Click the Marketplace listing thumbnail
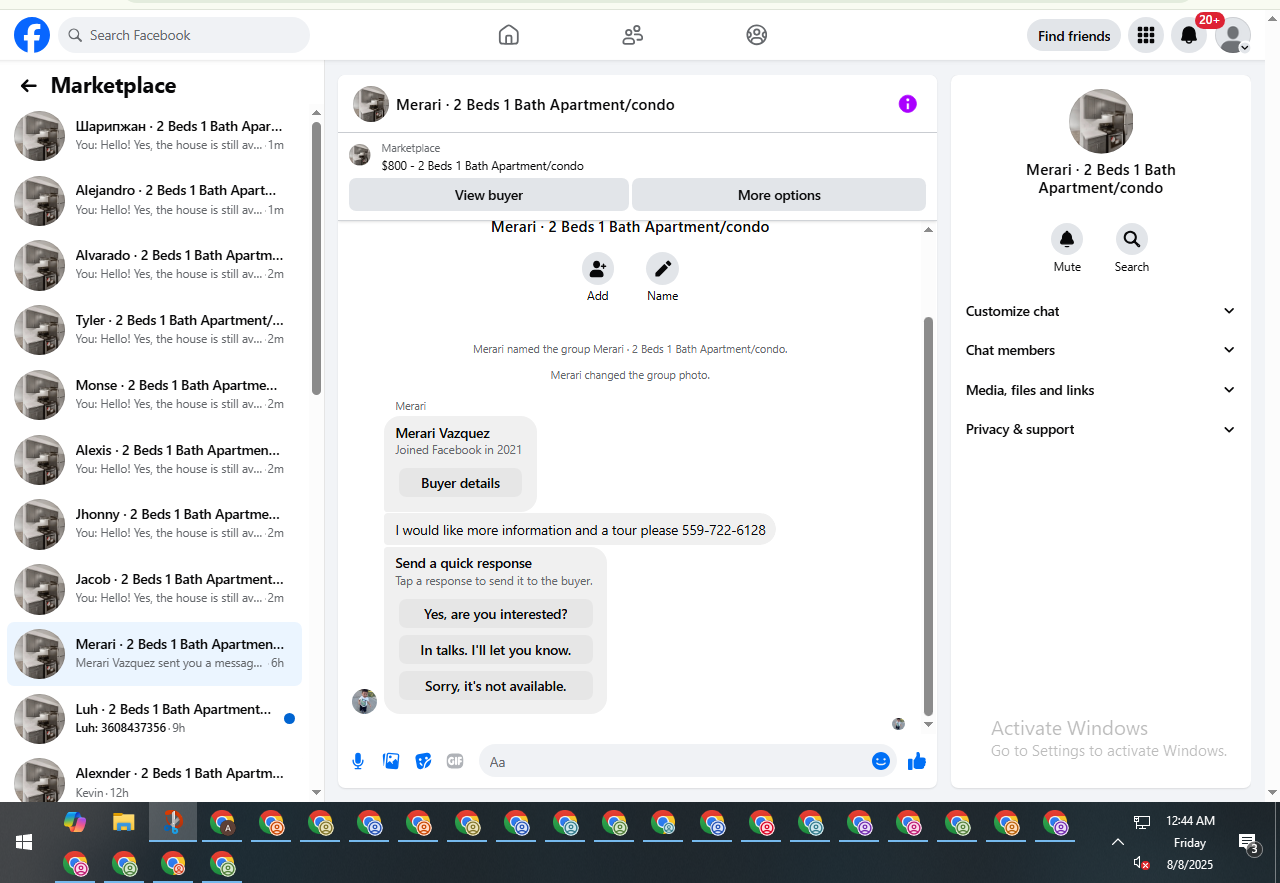Screen dimensions: 1280x883 (360, 155)
